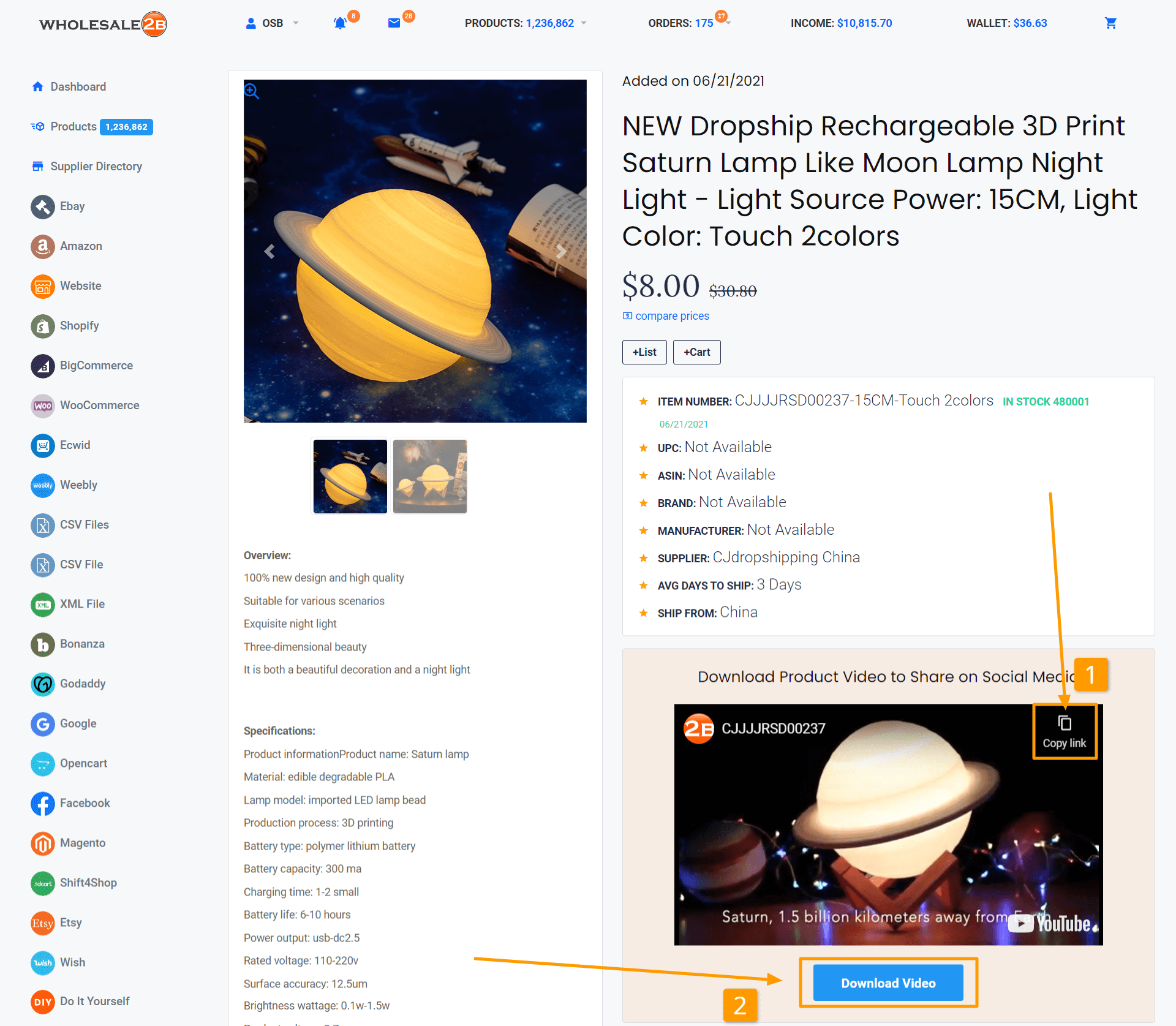1176x1026 pixels.
Task: Click the Website store icon
Action: click(43, 286)
